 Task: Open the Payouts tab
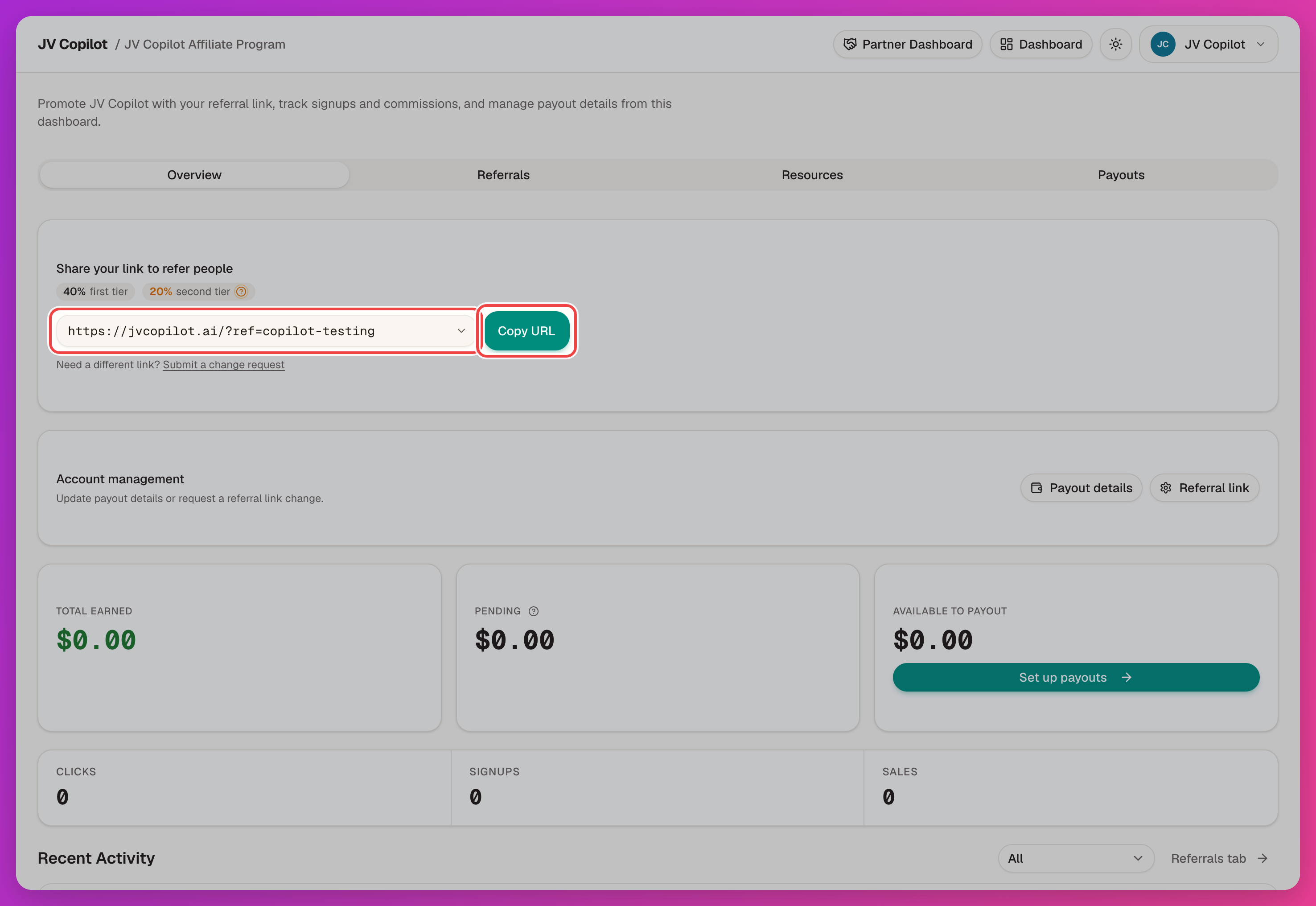tap(1121, 175)
